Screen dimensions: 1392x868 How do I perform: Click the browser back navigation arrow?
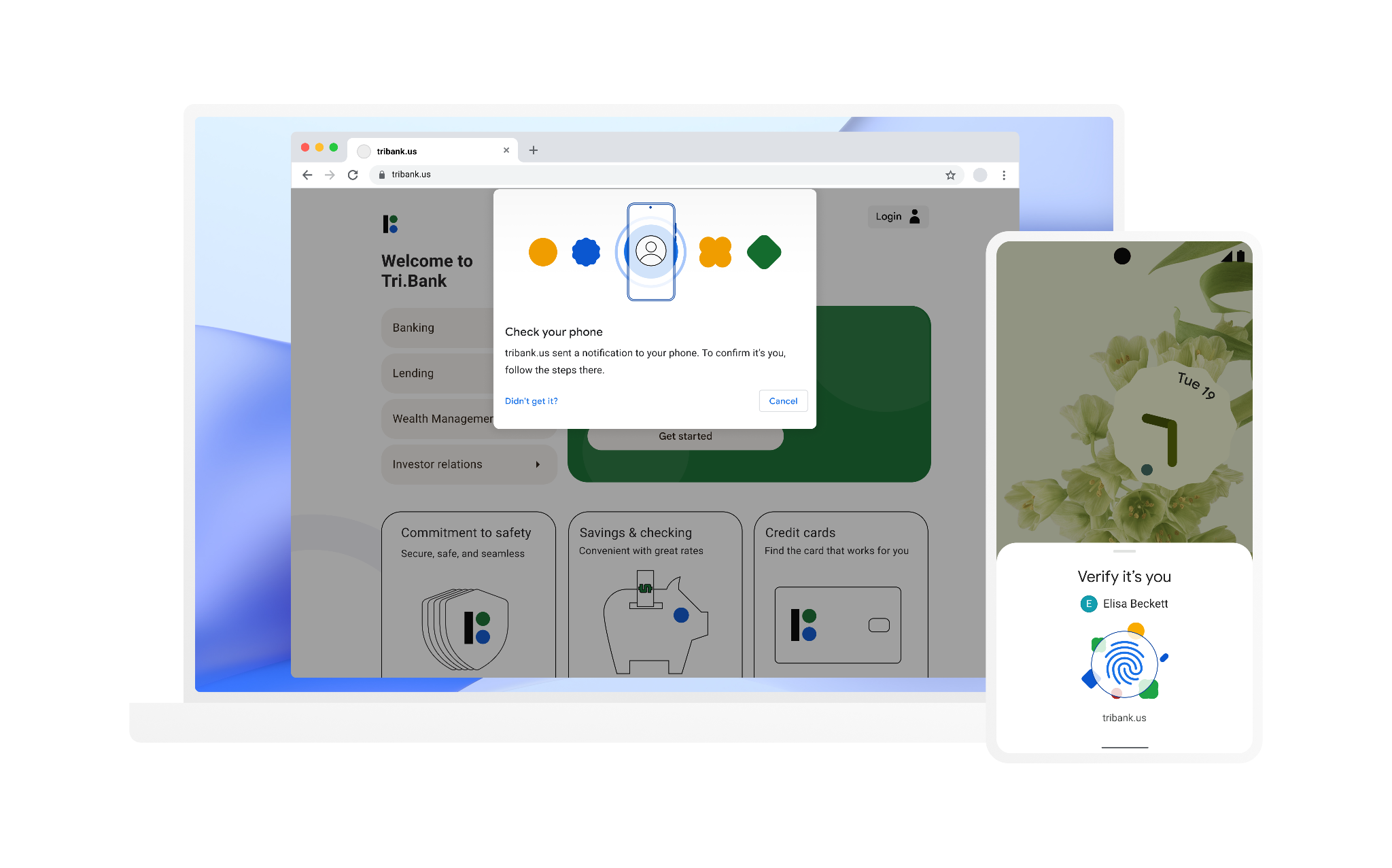coord(307,174)
